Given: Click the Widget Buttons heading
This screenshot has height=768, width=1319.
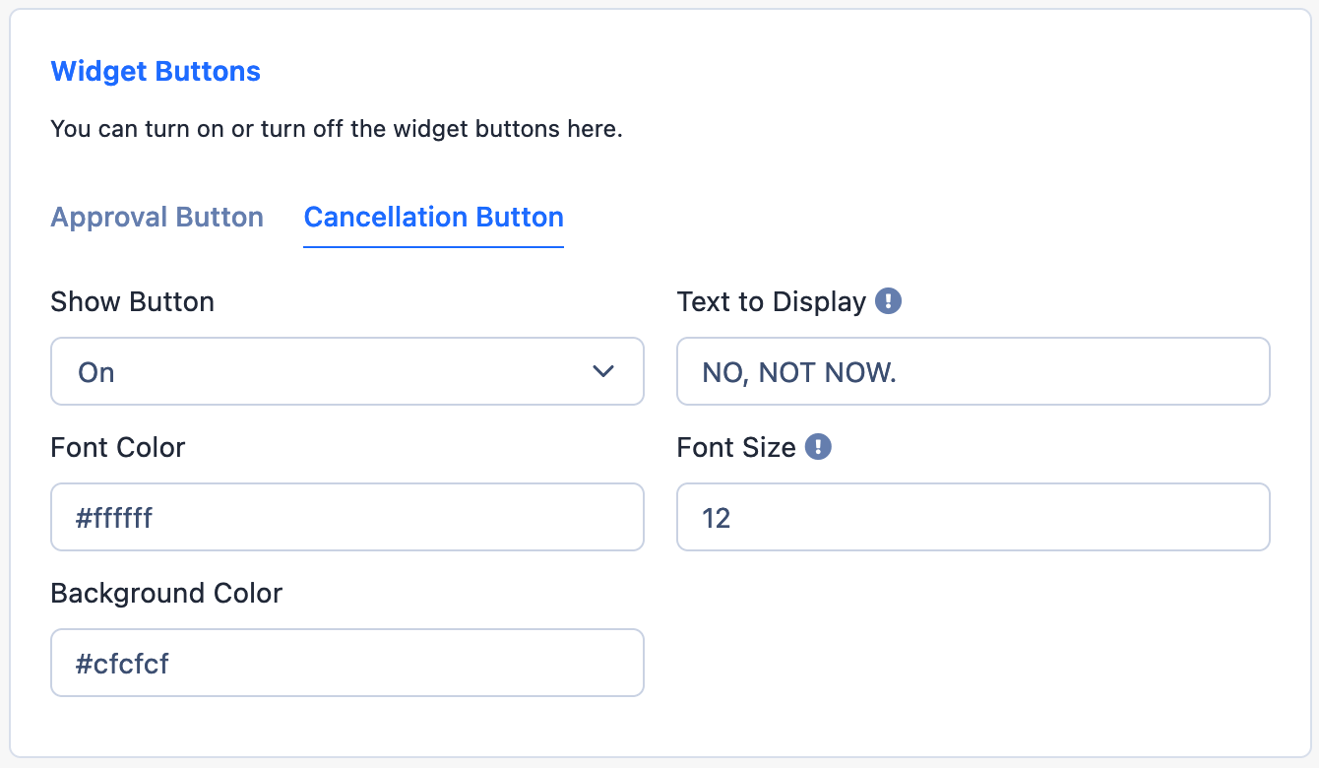Looking at the screenshot, I should (x=155, y=72).
